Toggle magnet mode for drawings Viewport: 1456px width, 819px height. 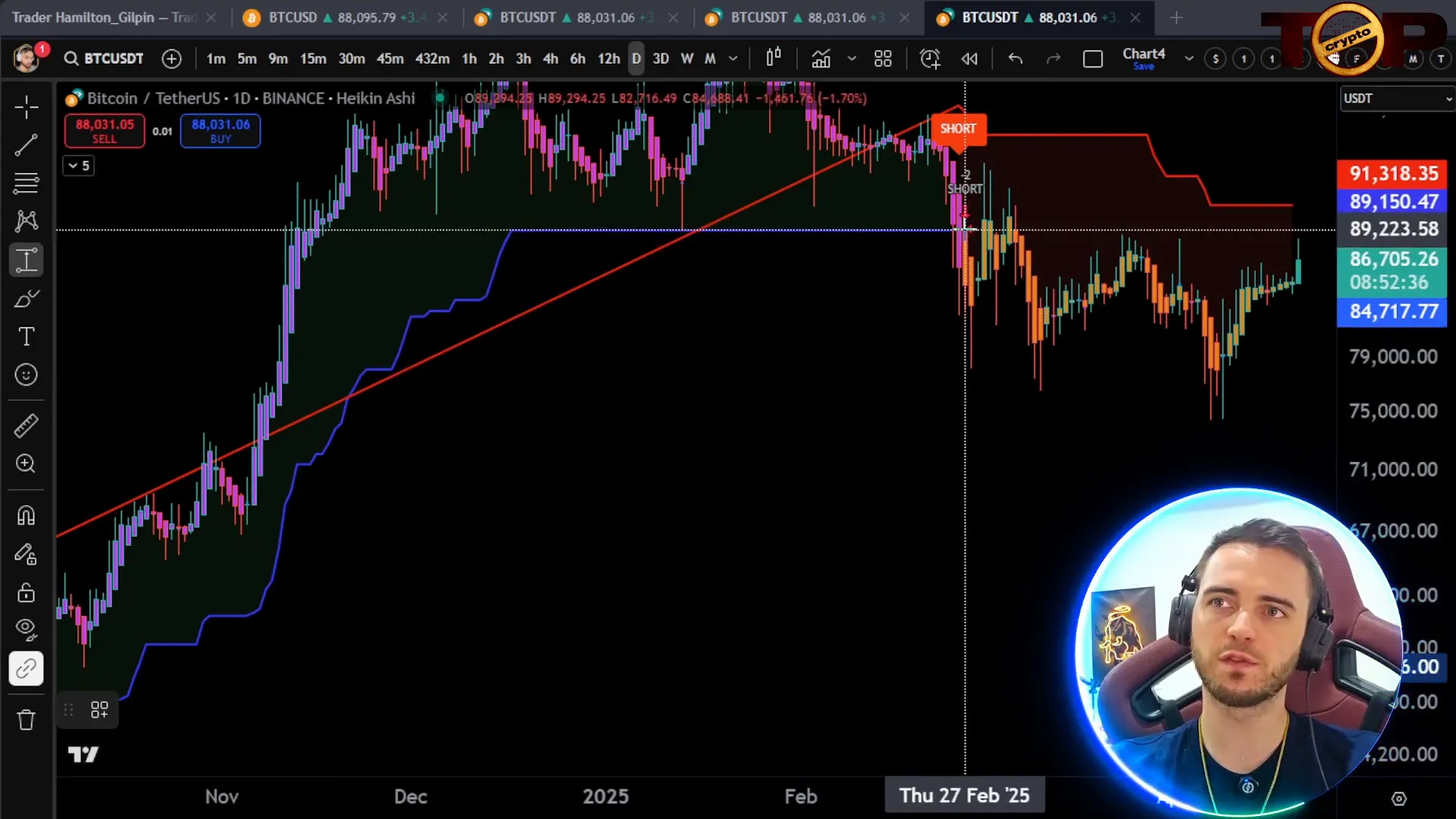coord(27,516)
